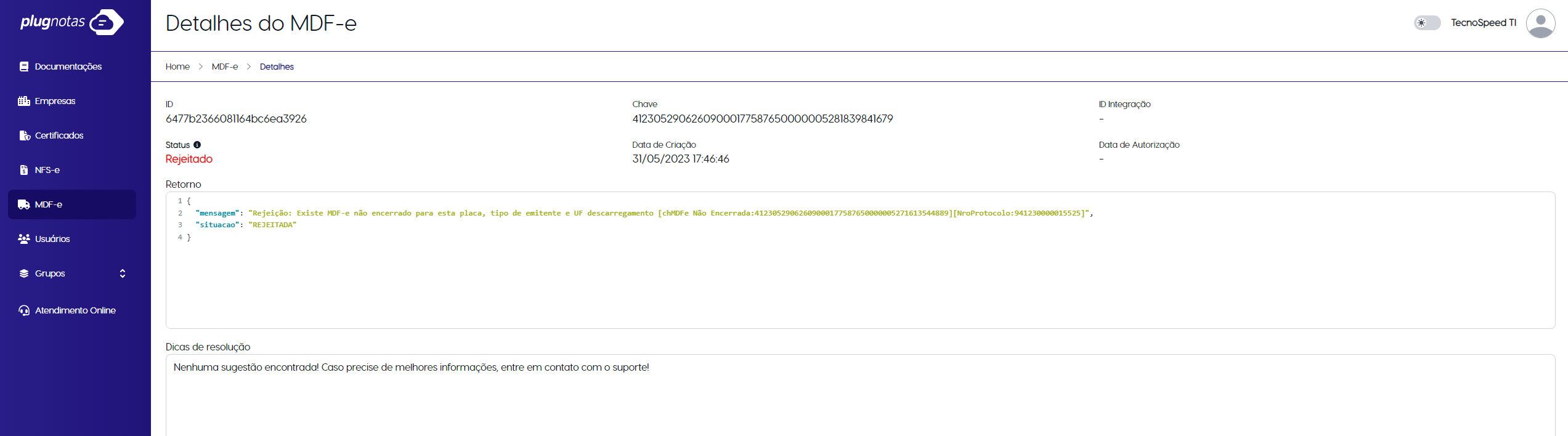Click the creation date 31/05/2023 17:46:46

click(681, 159)
